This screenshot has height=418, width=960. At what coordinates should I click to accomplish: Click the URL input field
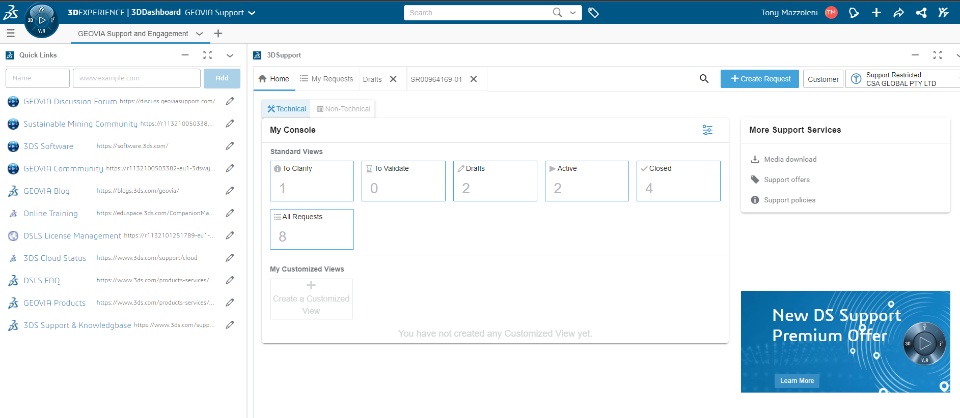point(137,78)
